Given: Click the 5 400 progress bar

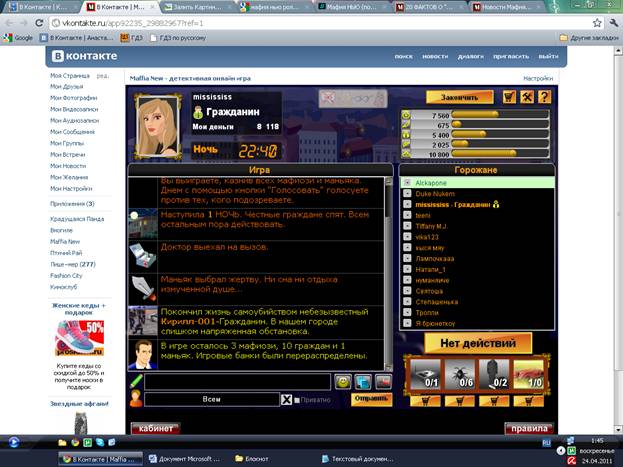Looking at the screenshot, I should click(500, 134).
